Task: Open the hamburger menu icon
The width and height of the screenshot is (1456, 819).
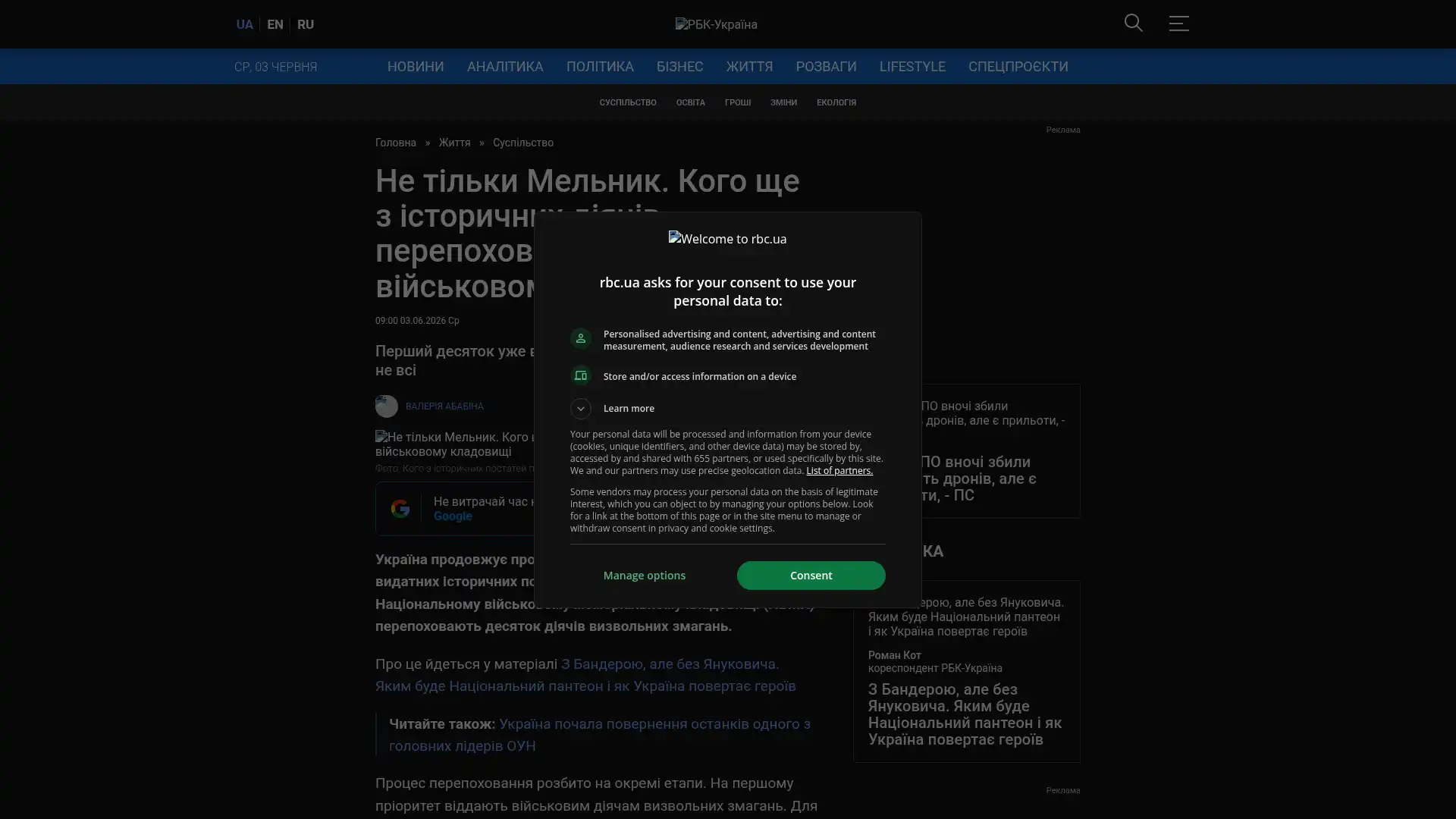Action: pyautogui.click(x=1178, y=24)
